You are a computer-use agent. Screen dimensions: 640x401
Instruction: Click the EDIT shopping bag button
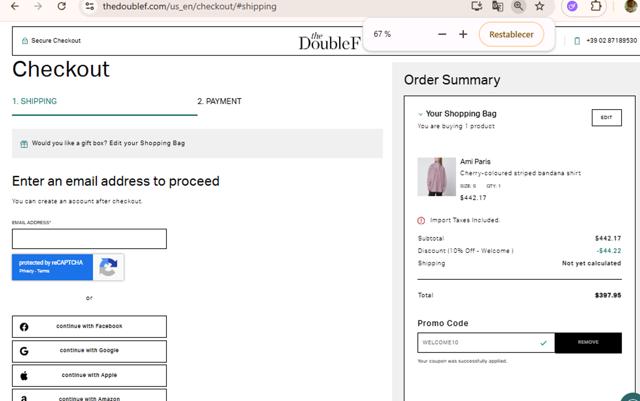pyautogui.click(x=607, y=118)
